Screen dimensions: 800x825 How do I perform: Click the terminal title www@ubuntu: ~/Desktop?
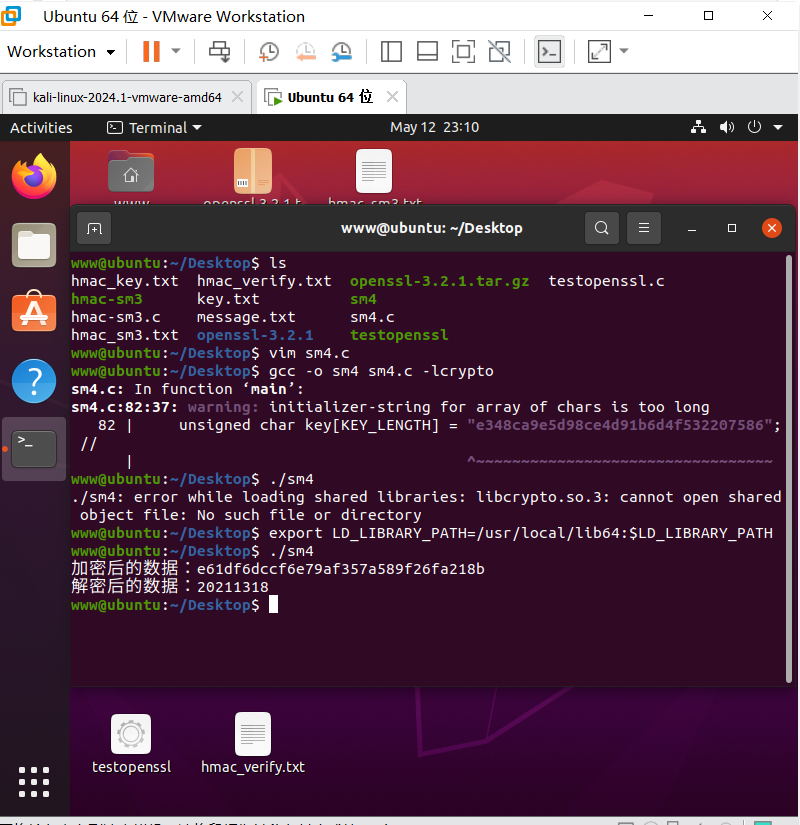[432, 228]
